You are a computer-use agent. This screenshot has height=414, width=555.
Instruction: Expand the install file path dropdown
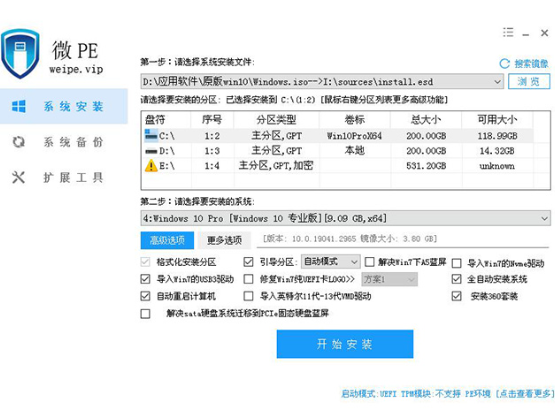[497, 82]
